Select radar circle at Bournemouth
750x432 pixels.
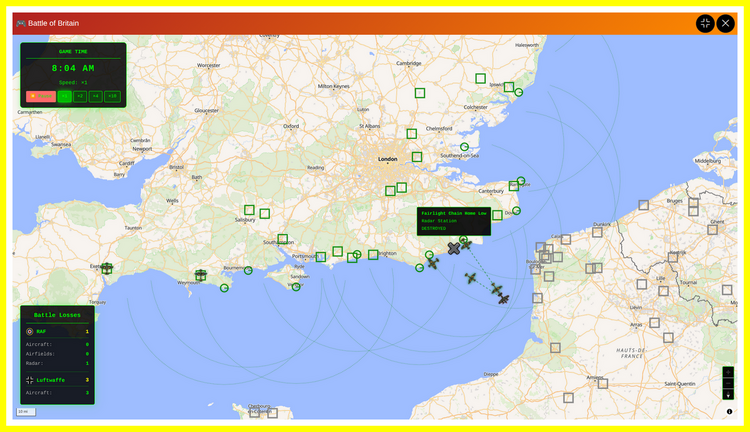coord(248,270)
